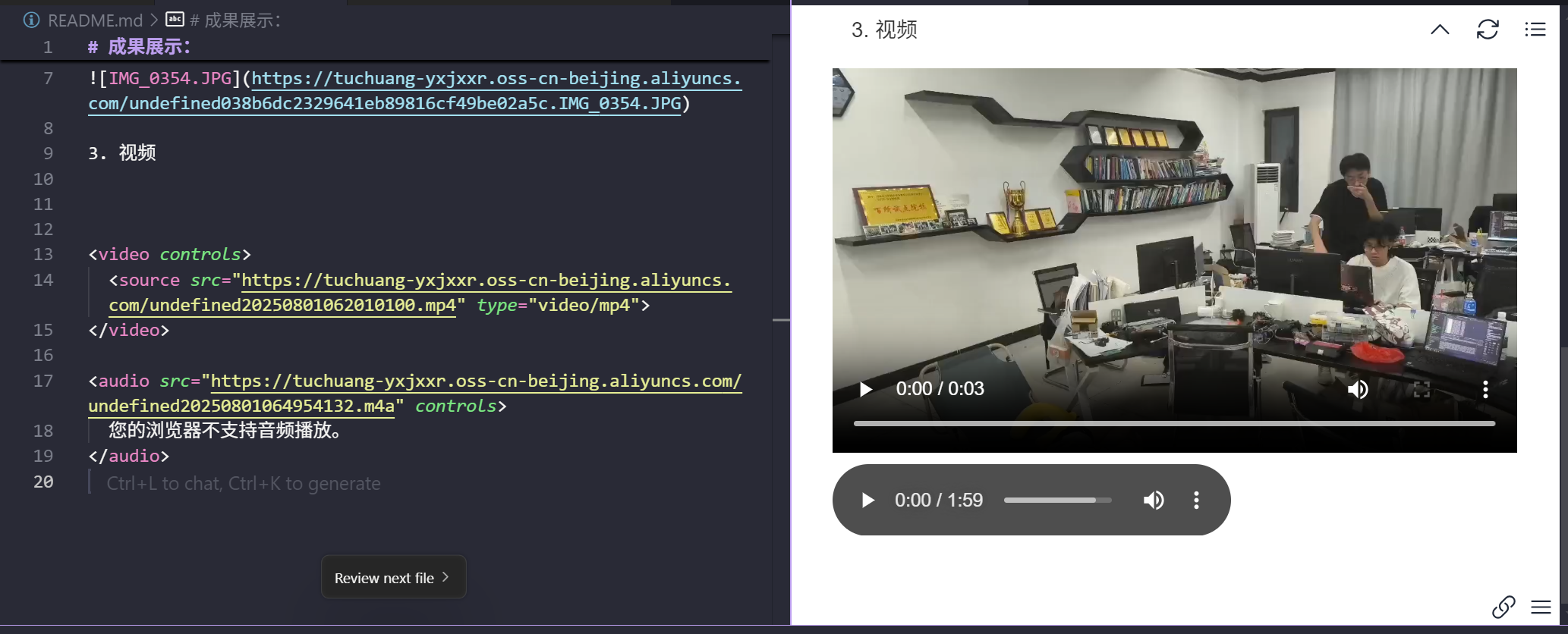This screenshot has height=634, width=1568.
Task: Enter fullscreen mode on the video
Action: pyautogui.click(x=1422, y=389)
